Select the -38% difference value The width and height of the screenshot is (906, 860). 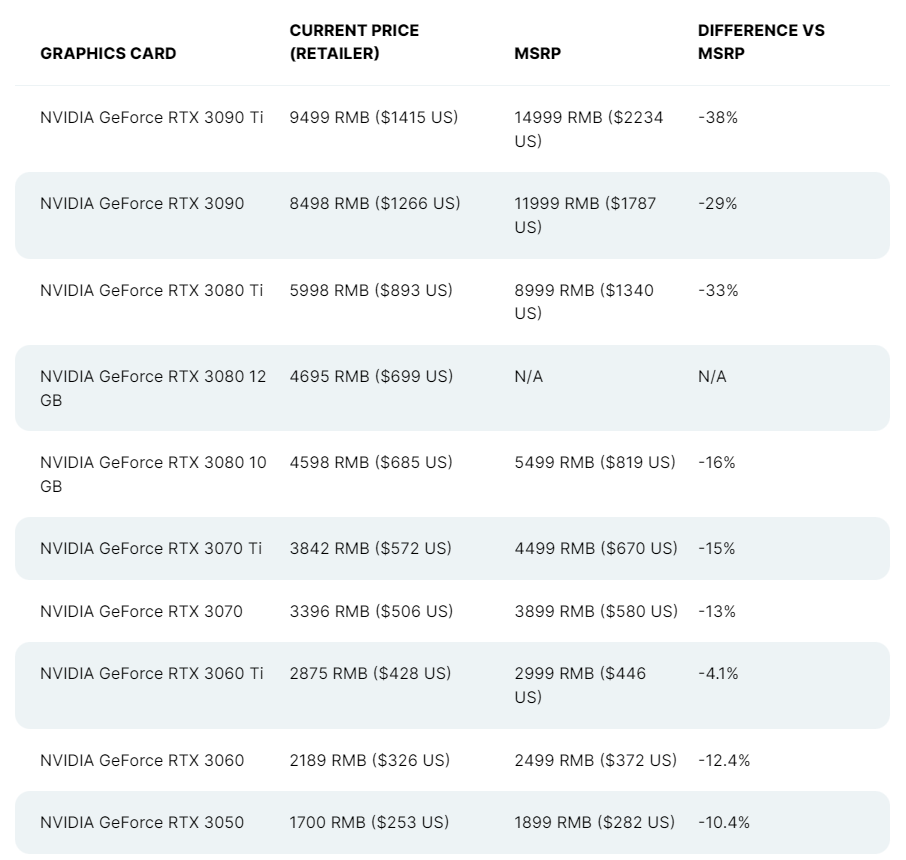coord(717,118)
